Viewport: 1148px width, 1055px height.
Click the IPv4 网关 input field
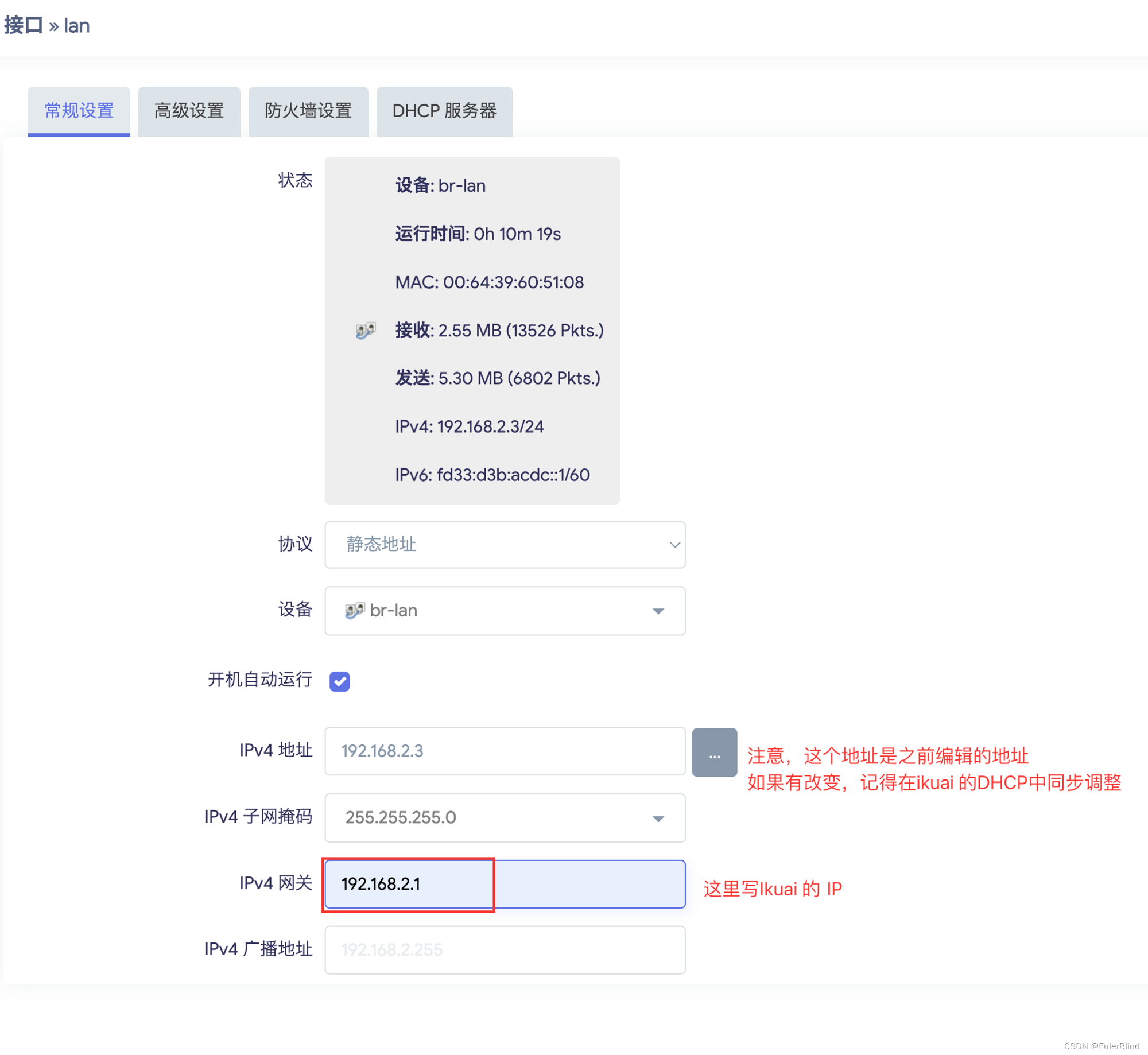tap(505, 884)
